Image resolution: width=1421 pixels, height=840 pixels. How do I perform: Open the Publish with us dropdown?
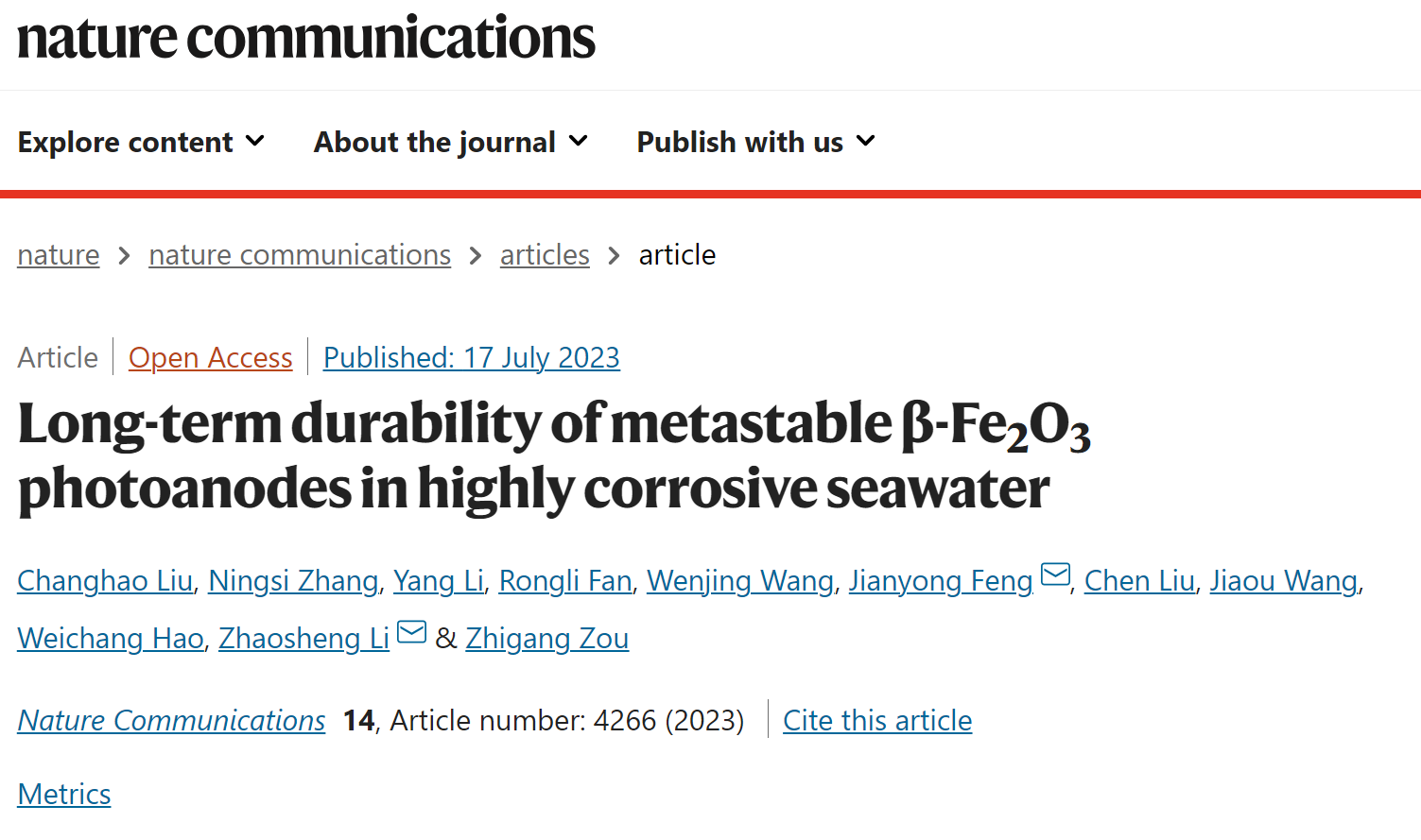(x=756, y=142)
